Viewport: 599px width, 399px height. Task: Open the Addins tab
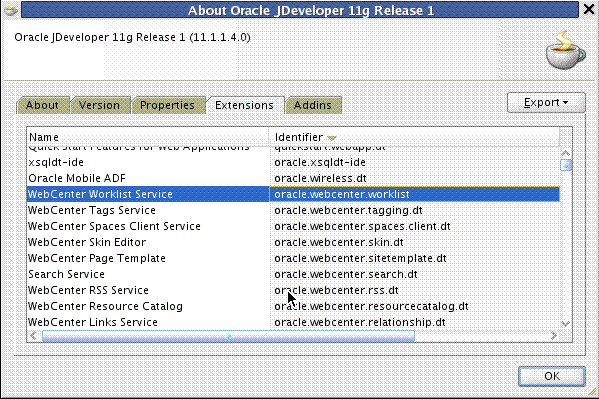(x=313, y=105)
